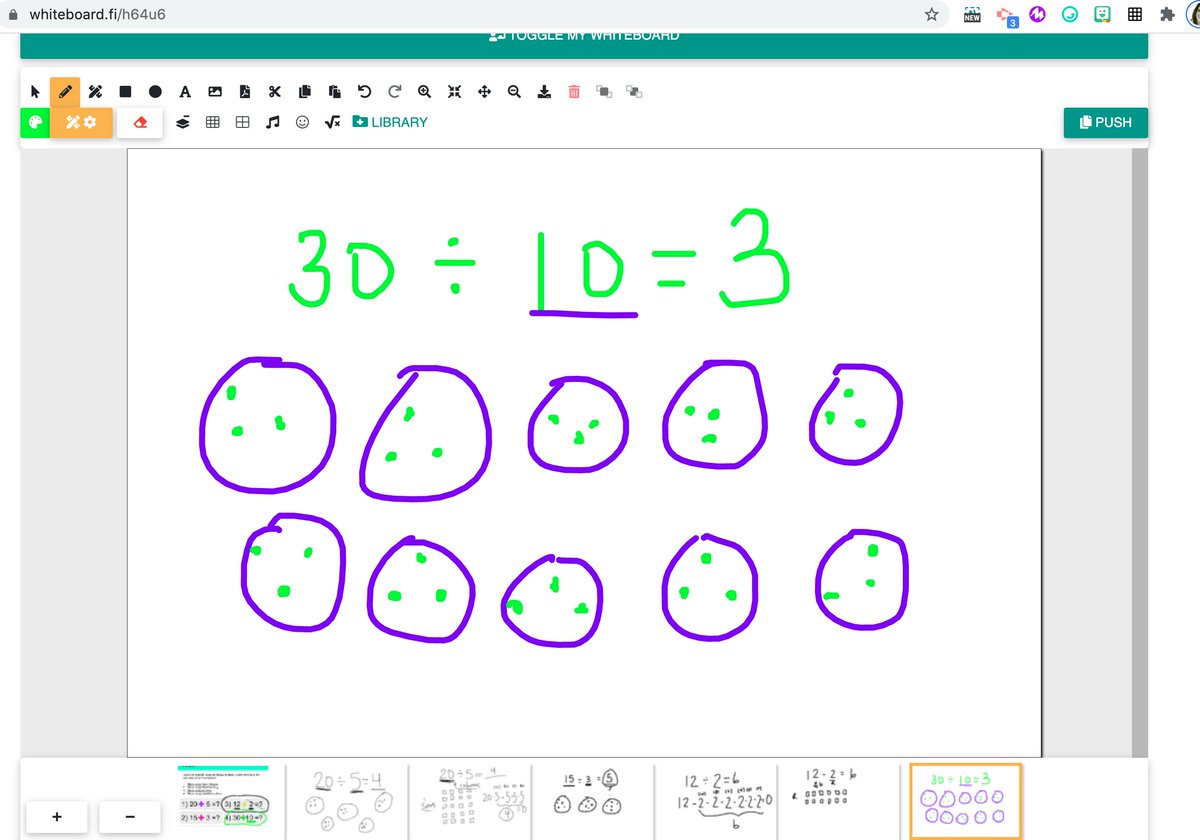Open the math equation editor
The image size is (1200, 840).
coord(333,122)
